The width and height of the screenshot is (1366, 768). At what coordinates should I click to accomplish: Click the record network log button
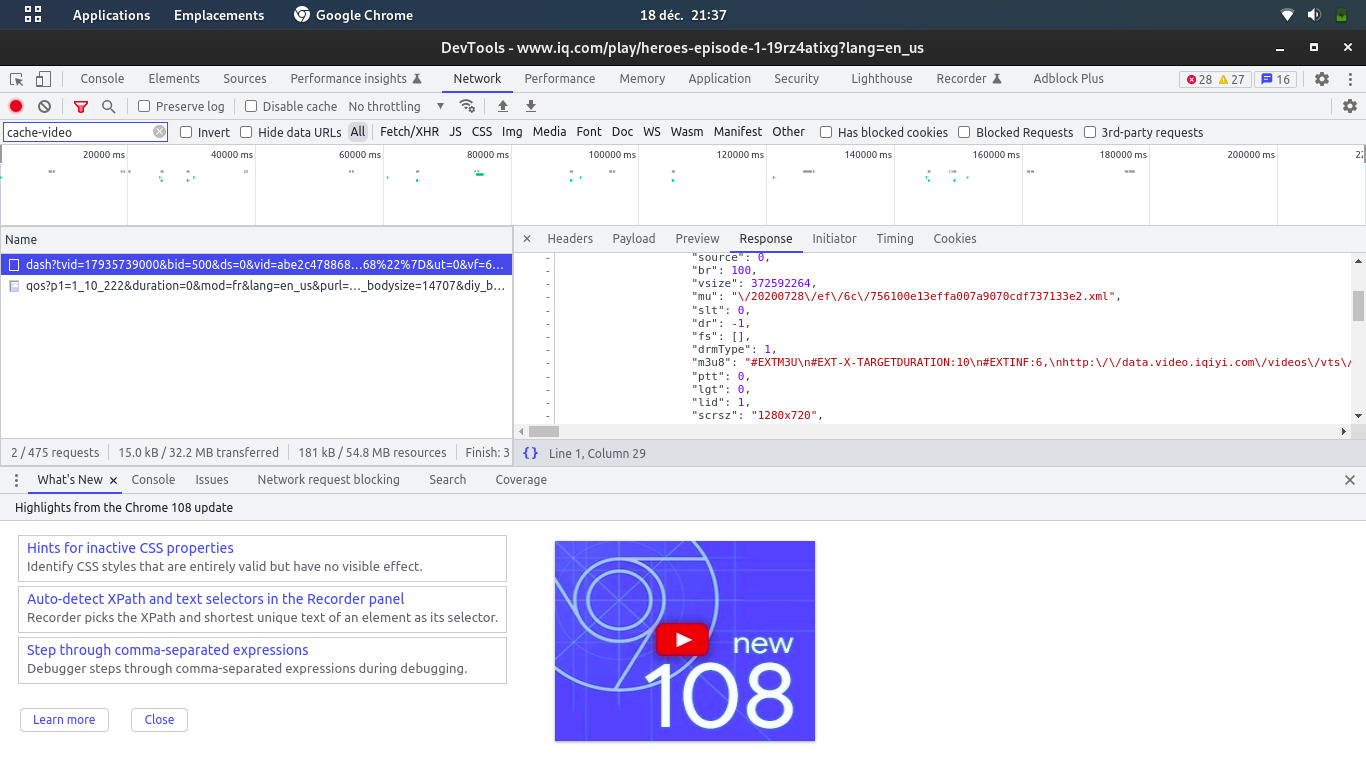[x=16, y=106]
